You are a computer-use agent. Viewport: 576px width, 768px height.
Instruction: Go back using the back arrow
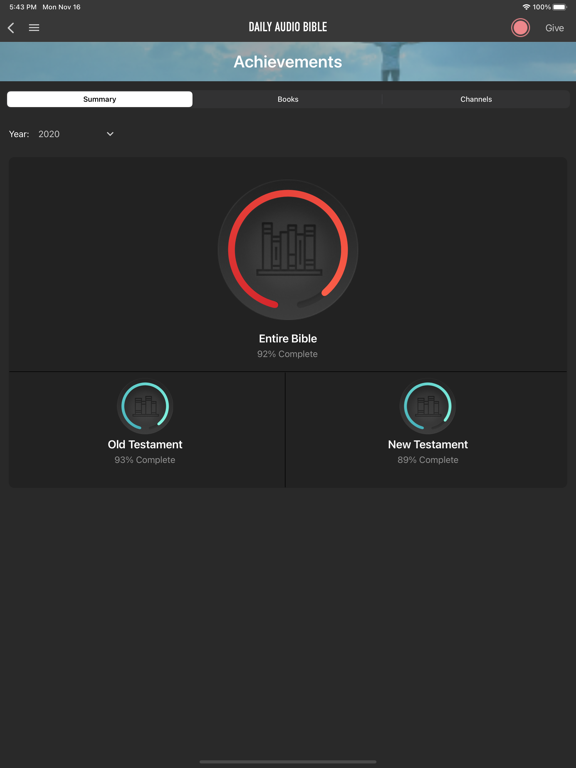click(x=11, y=28)
